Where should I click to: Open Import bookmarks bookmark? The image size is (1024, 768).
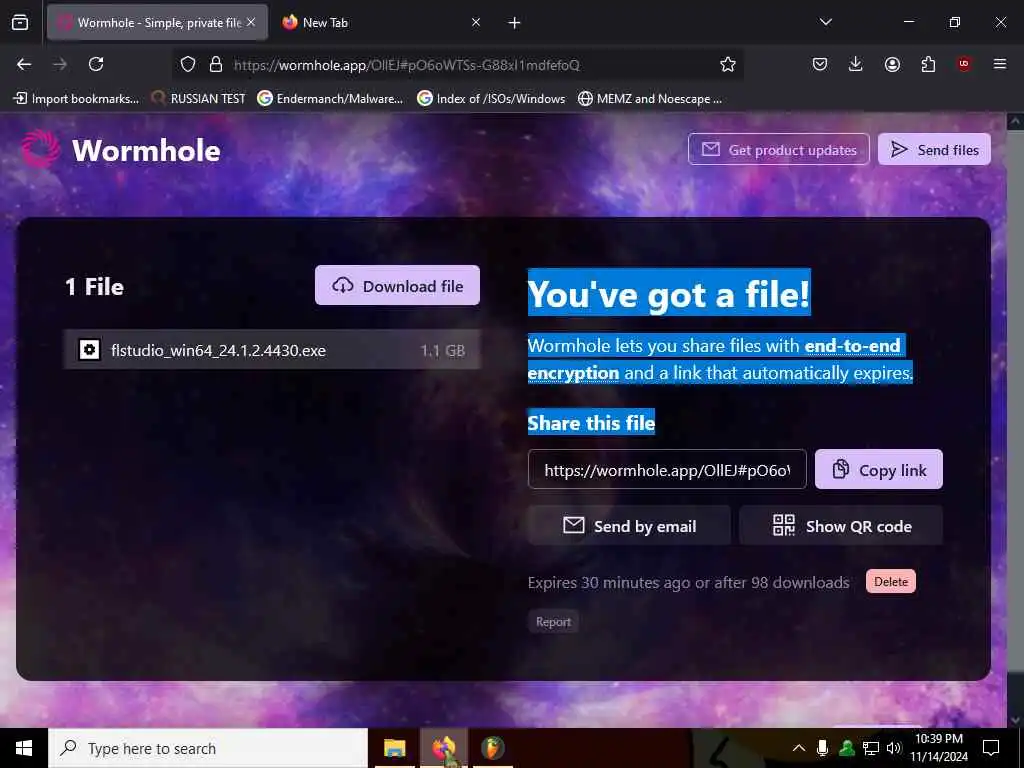(76, 99)
